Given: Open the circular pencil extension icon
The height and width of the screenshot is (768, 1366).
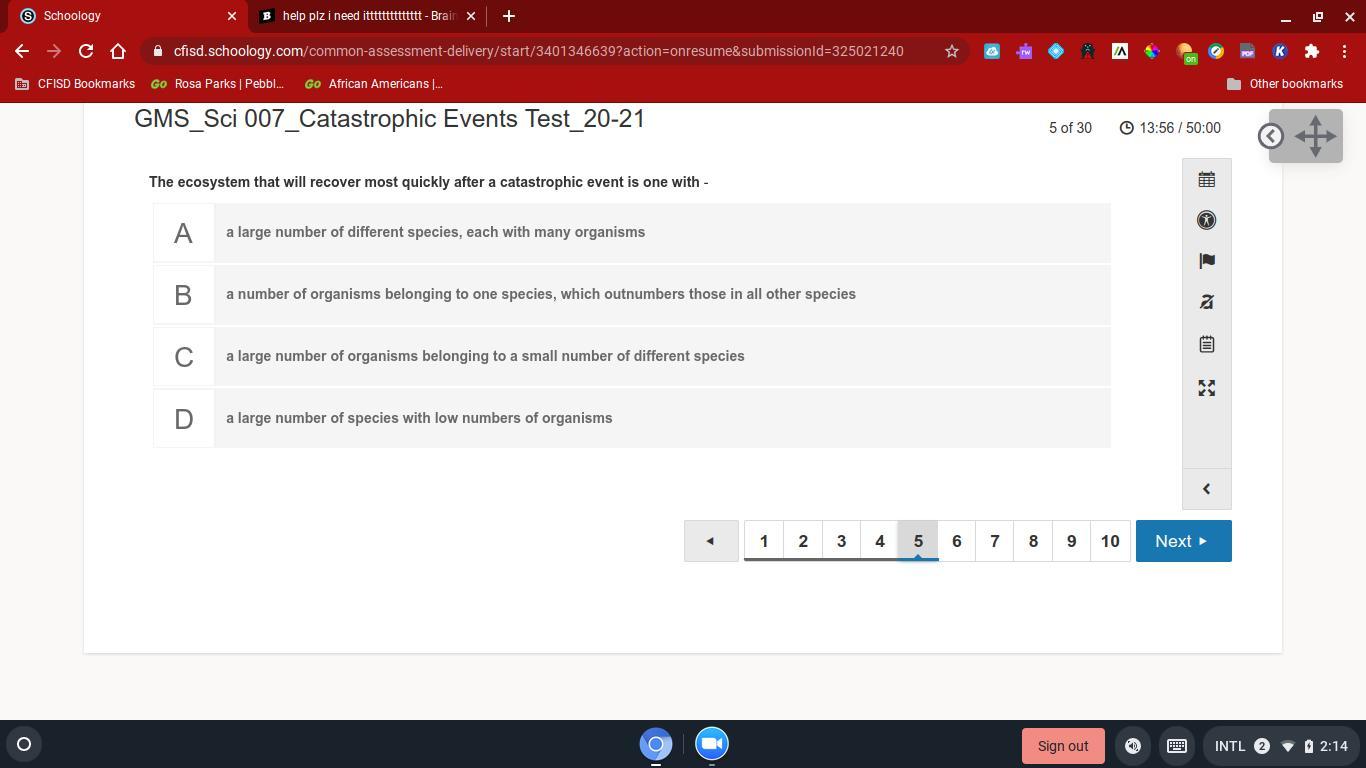Looking at the screenshot, I should click(x=1216, y=51).
